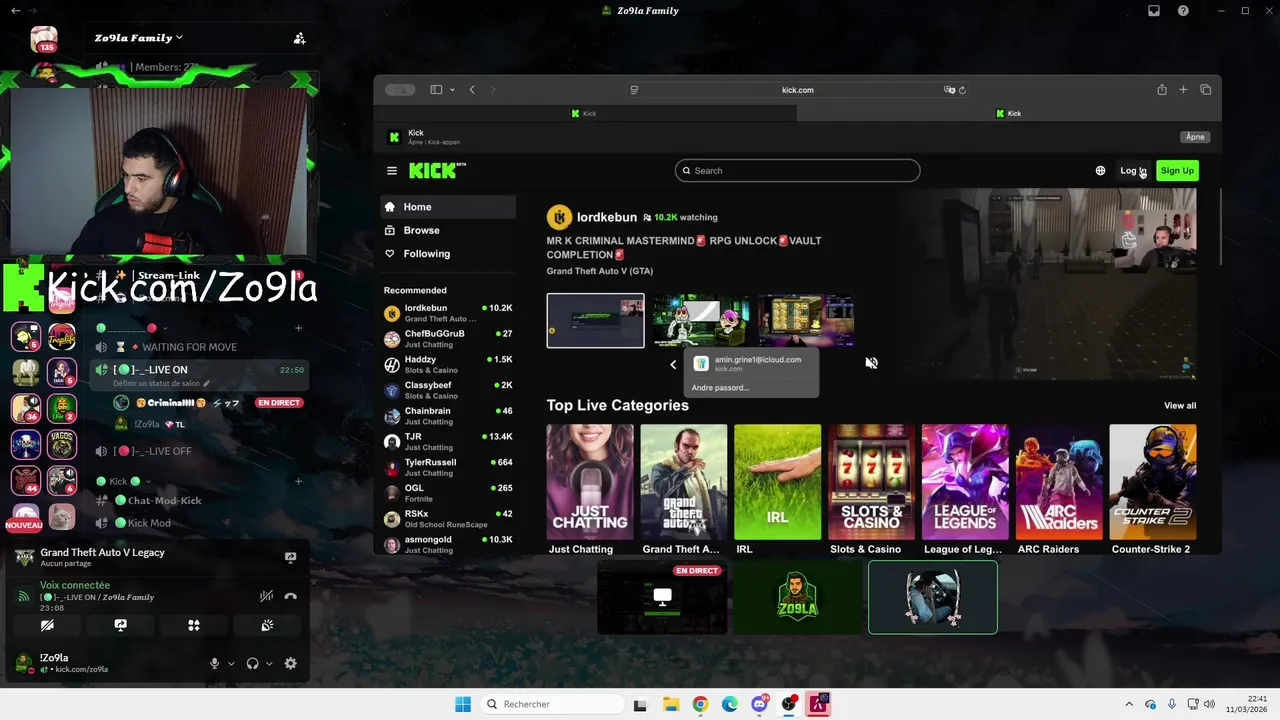Open Chrome from the taskbar
The image size is (1280, 720).
pos(700,704)
